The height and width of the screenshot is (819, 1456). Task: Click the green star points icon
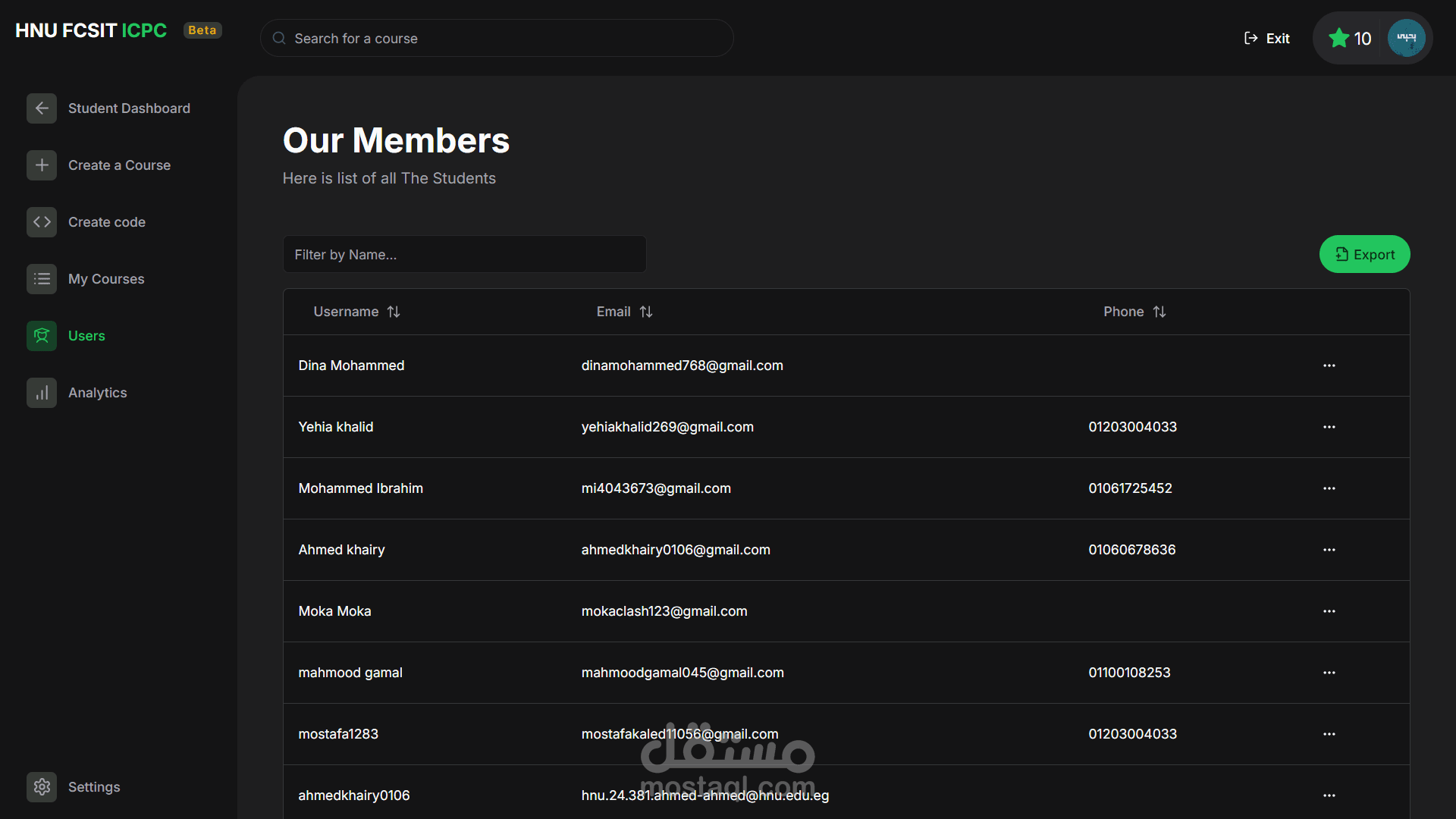pos(1338,39)
